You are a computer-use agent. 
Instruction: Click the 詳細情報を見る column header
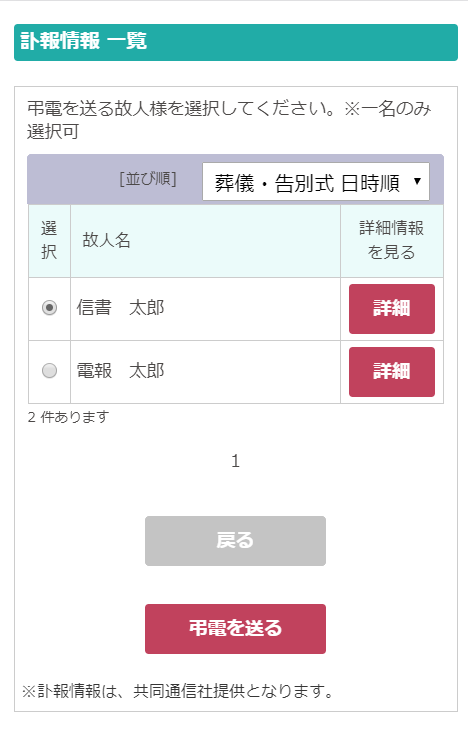click(392, 241)
